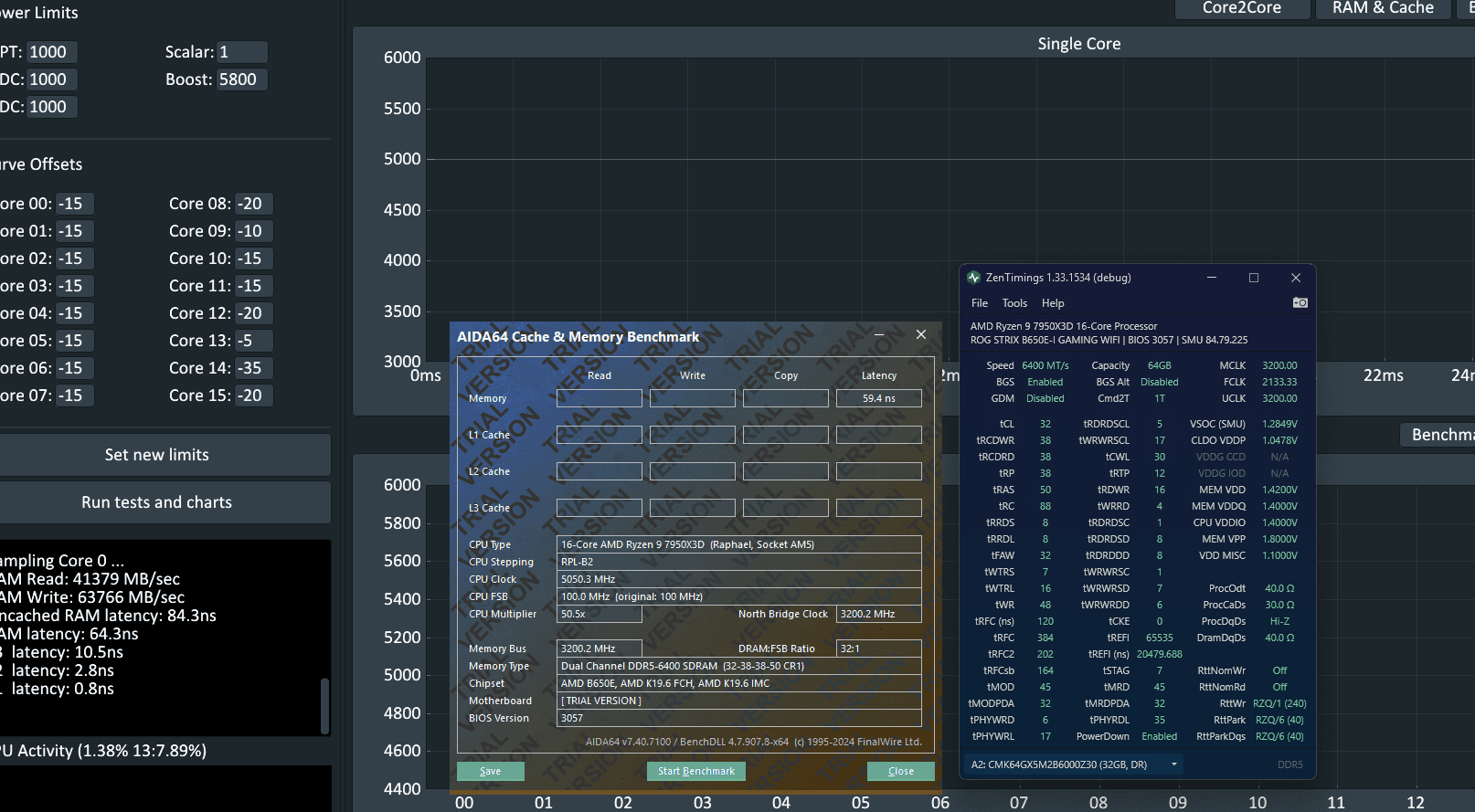Click the Core 08 offset field
This screenshot has height=812, width=1475.
(254, 204)
